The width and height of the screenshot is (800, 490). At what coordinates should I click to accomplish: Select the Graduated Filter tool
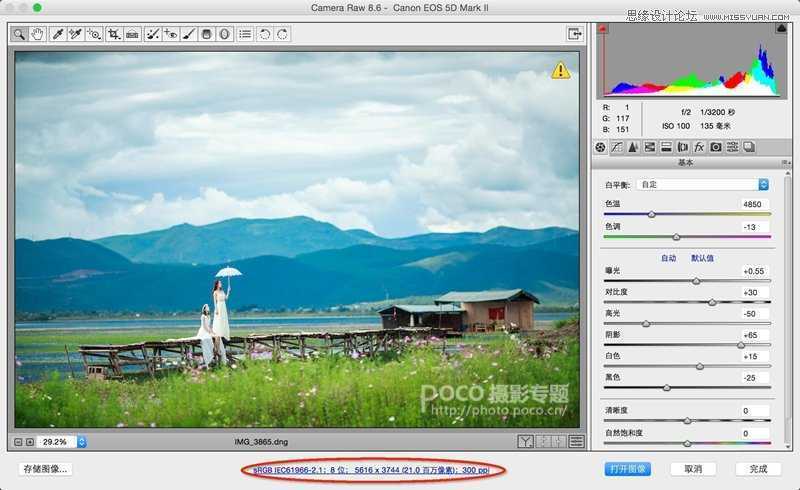(206, 34)
